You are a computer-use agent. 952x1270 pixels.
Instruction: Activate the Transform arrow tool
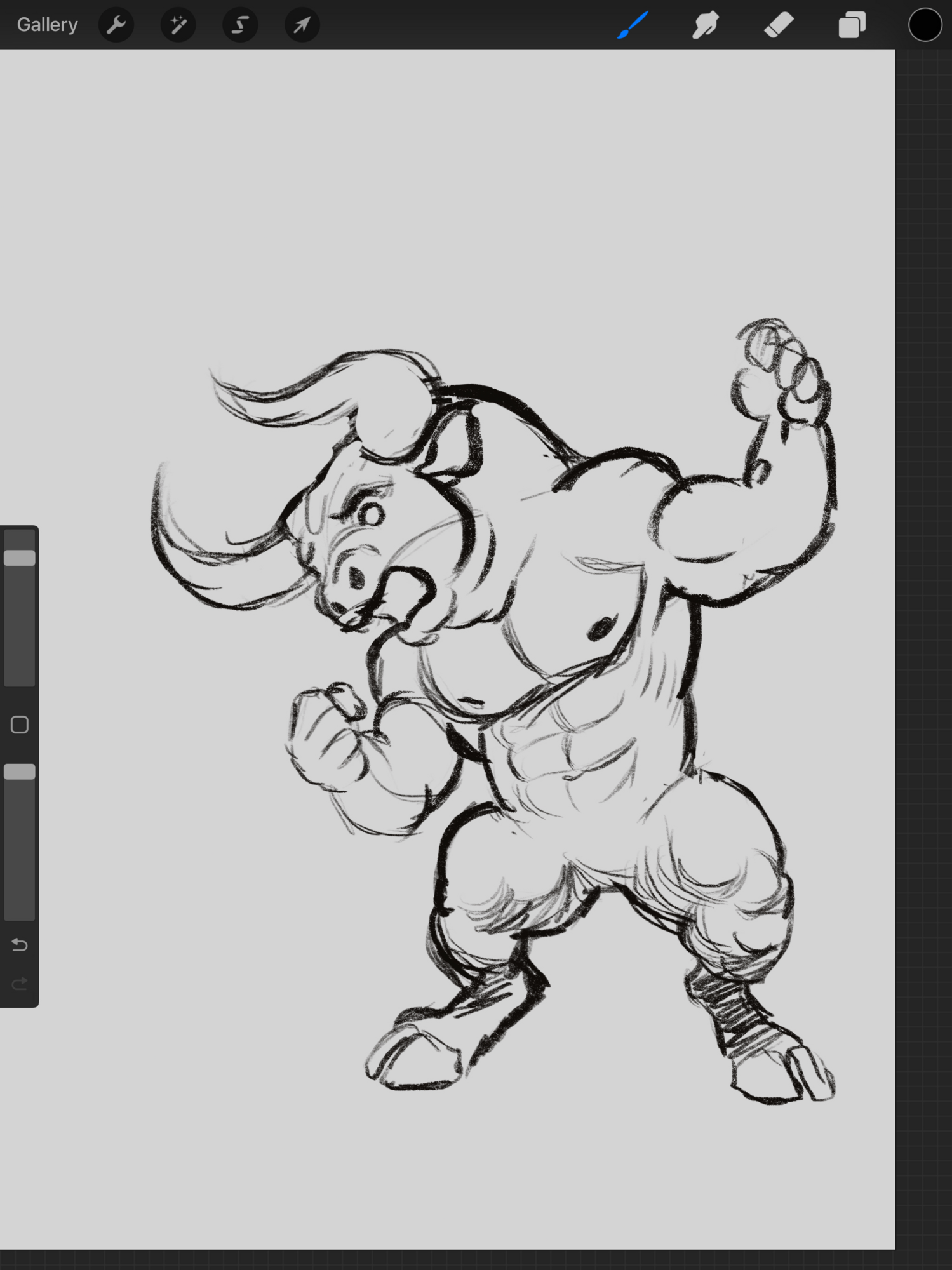302,25
